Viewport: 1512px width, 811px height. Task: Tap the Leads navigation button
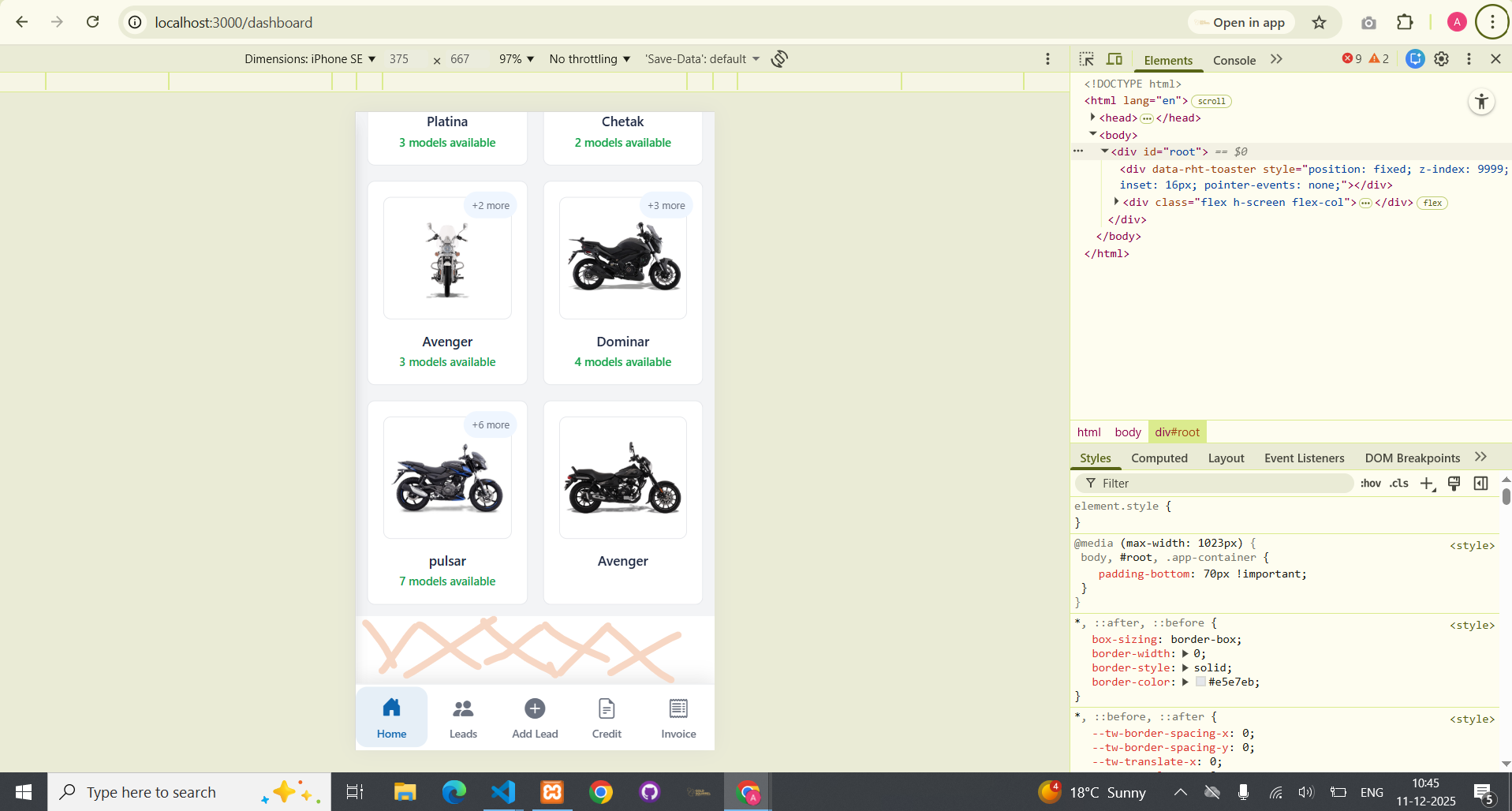point(463,718)
